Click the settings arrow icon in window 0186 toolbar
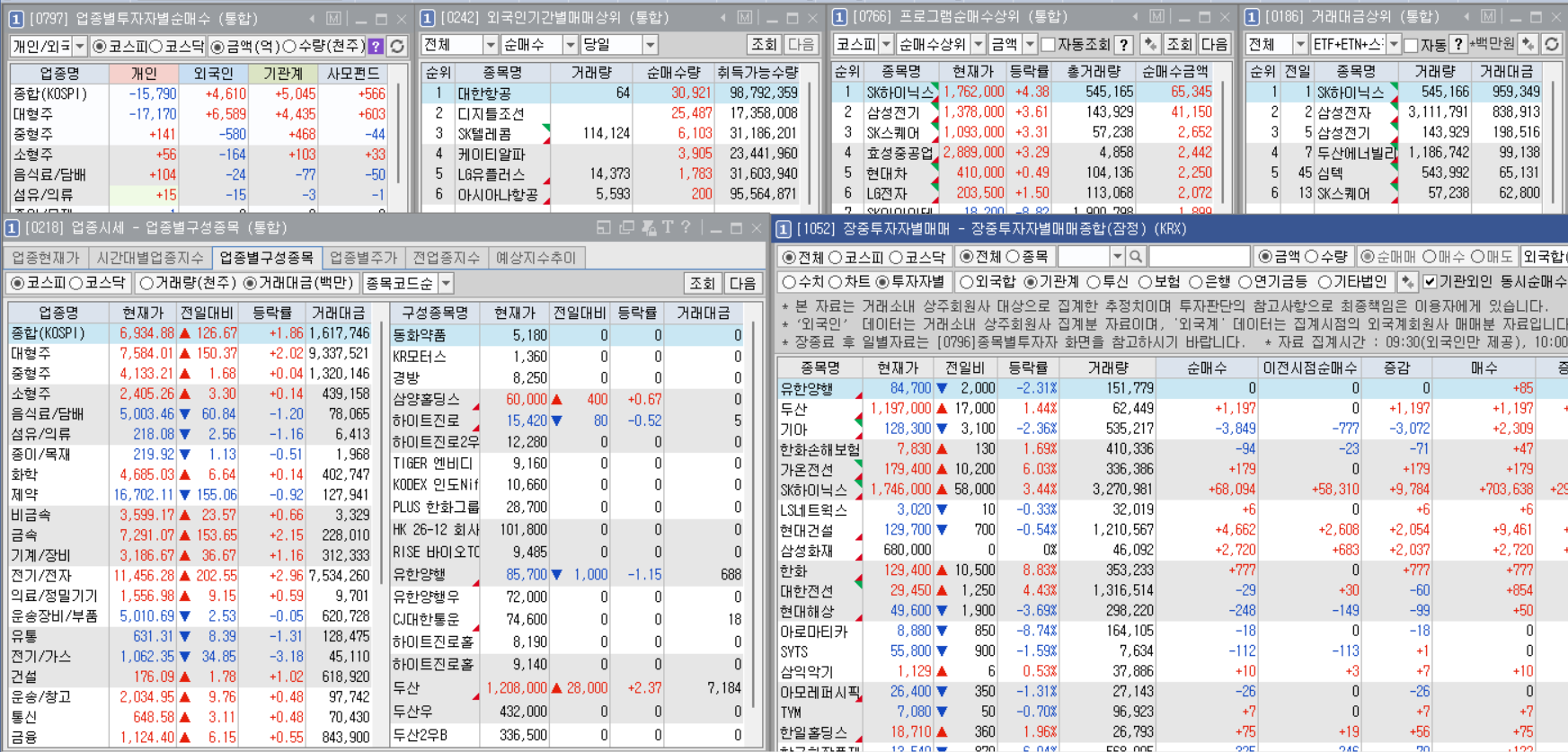Viewport: 1568px width, 752px height. click(x=1528, y=44)
